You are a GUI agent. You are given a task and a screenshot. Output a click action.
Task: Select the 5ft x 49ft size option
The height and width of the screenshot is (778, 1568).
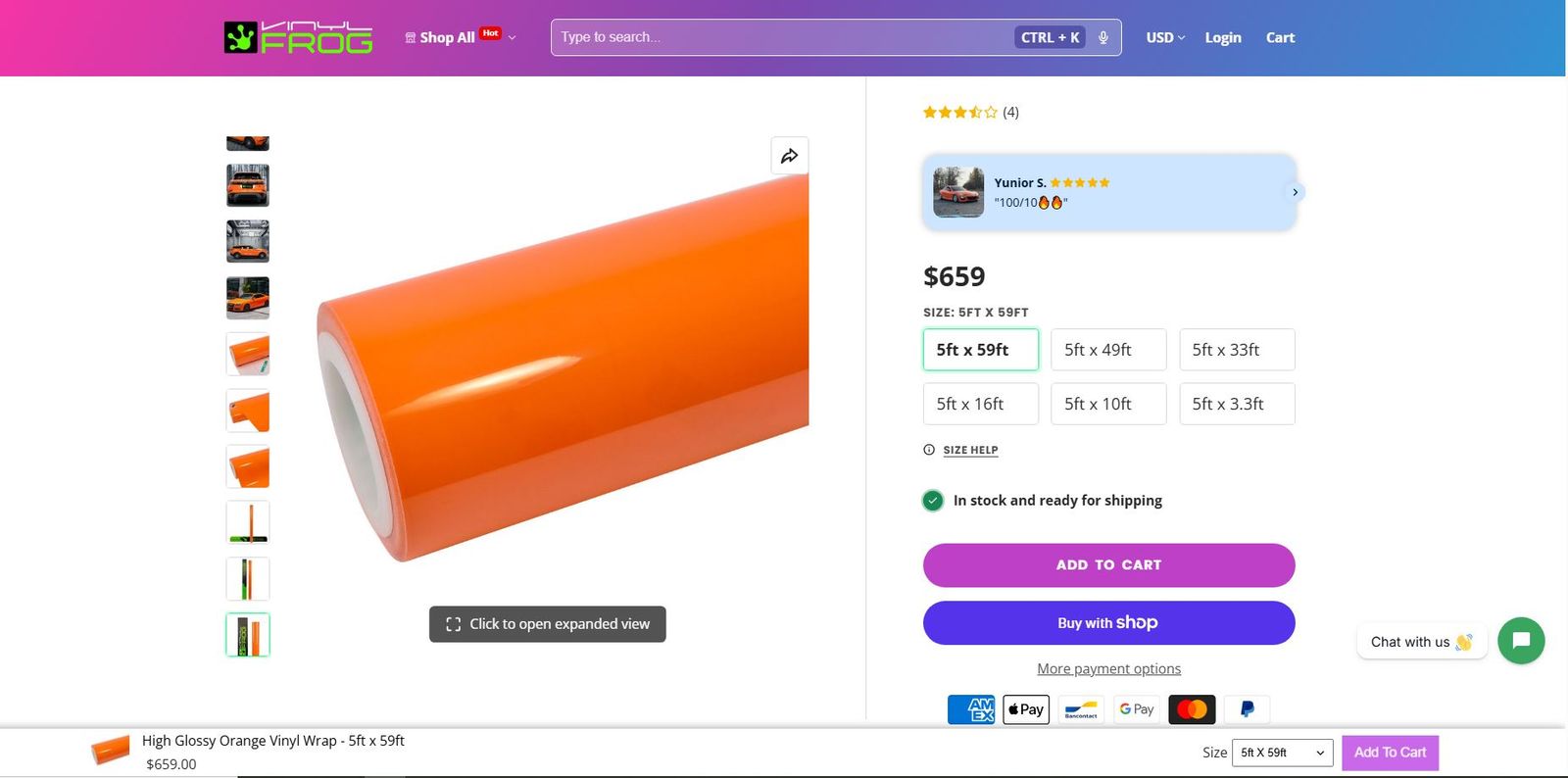click(x=1108, y=350)
